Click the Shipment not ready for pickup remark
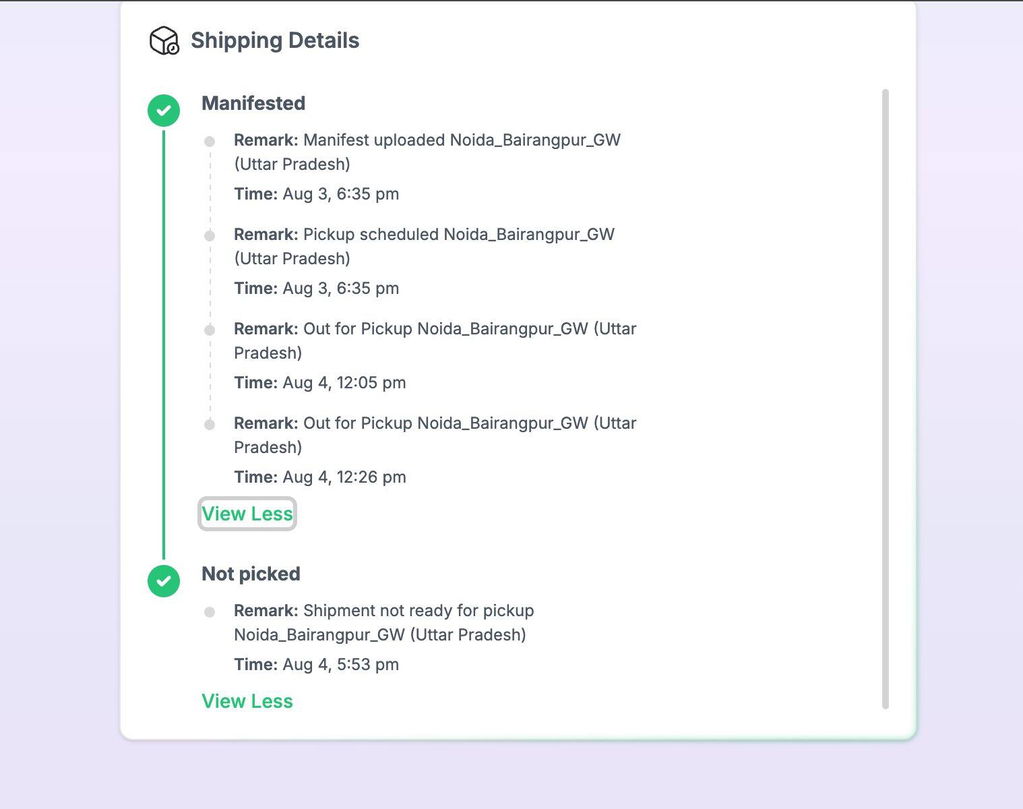 point(384,623)
